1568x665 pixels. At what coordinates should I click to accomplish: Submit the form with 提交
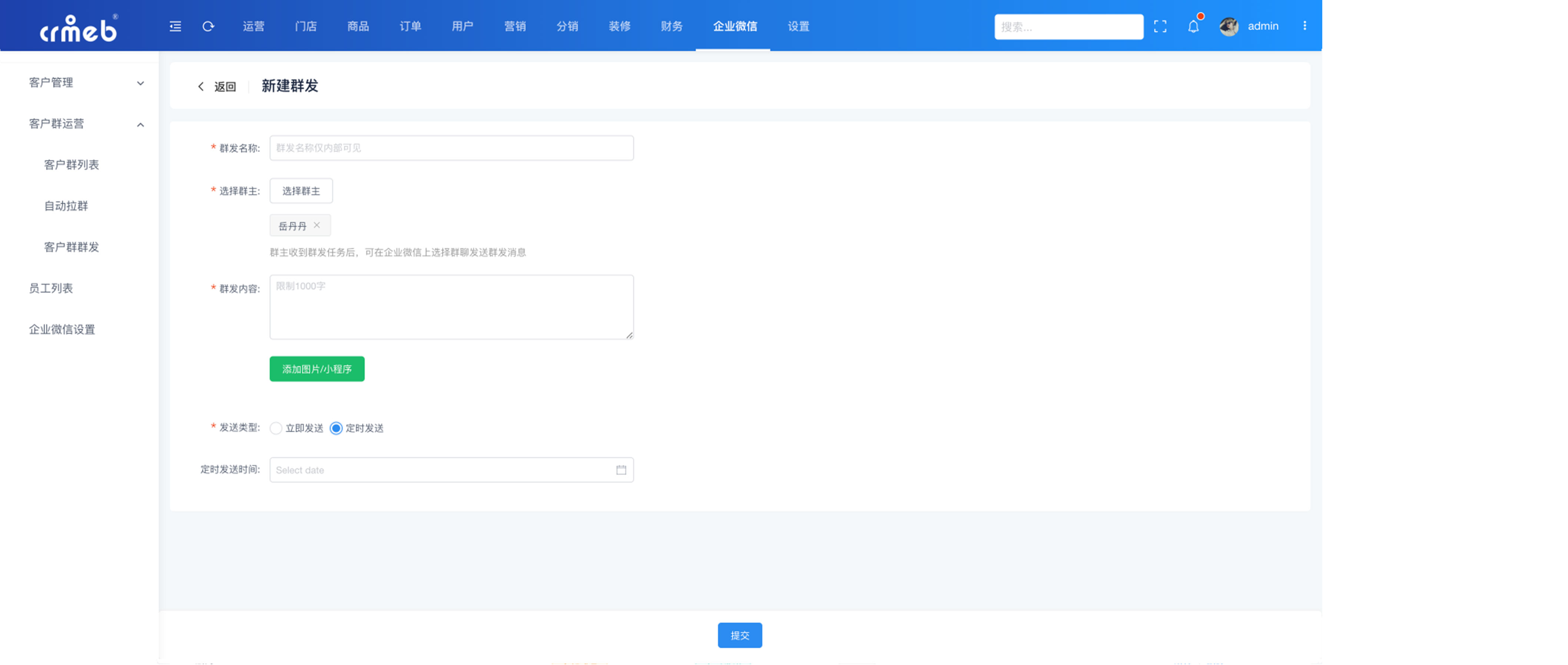pyautogui.click(x=740, y=635)
